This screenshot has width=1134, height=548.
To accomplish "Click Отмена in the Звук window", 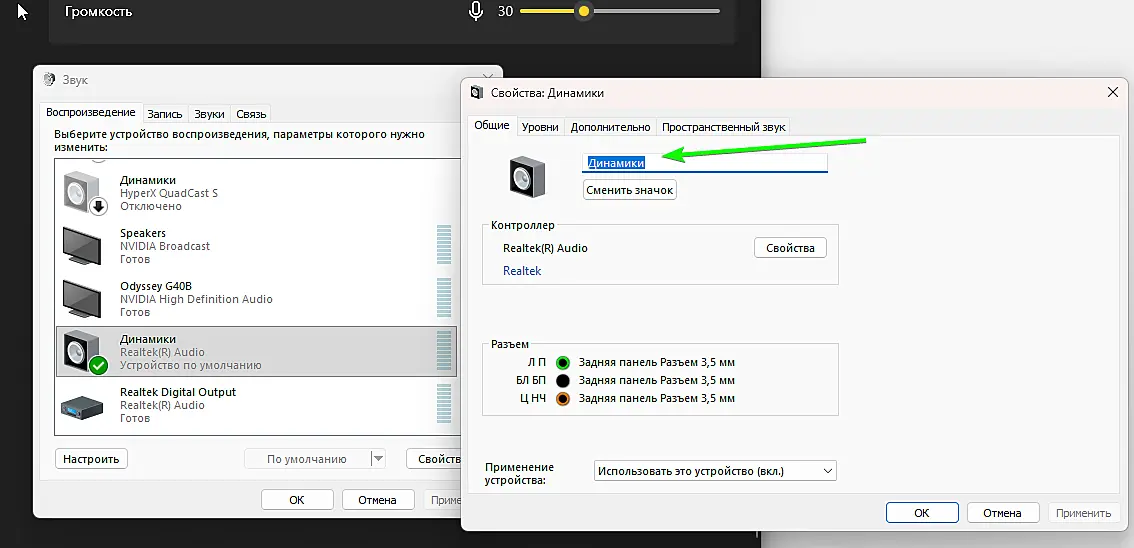I will click(378, 500).
